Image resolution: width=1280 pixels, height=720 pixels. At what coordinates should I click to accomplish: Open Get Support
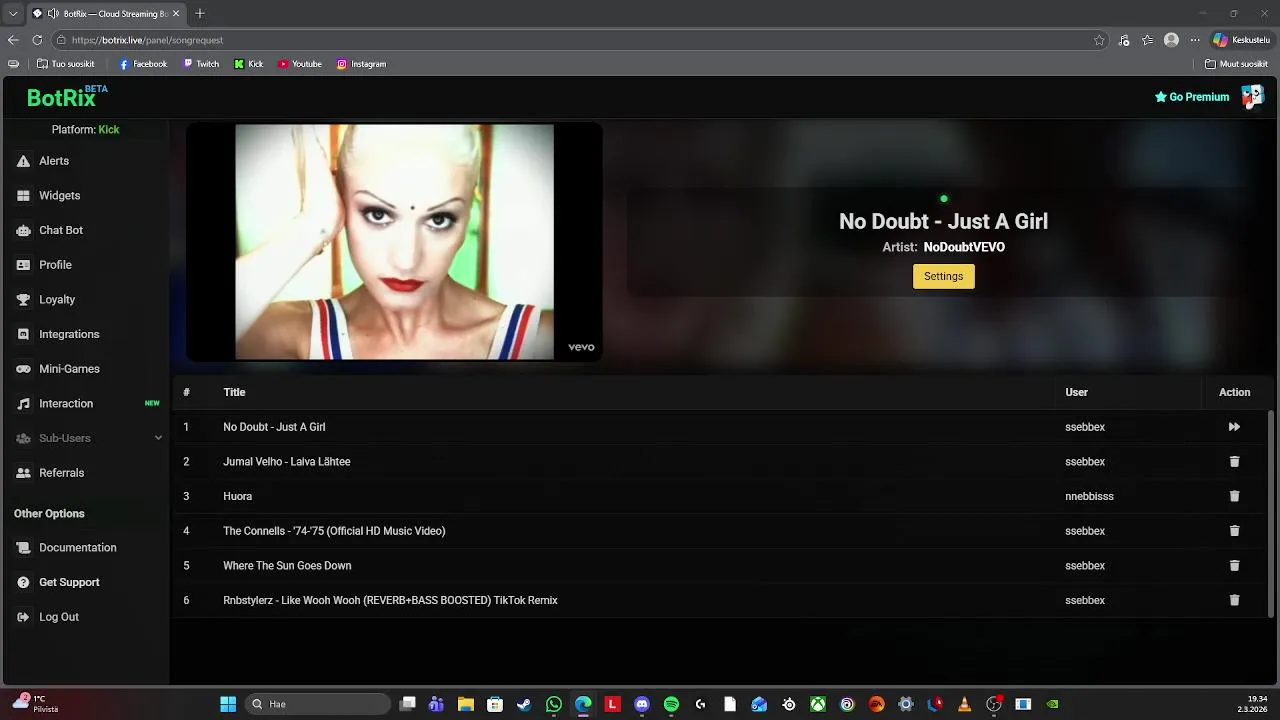(x=69, y=582)
